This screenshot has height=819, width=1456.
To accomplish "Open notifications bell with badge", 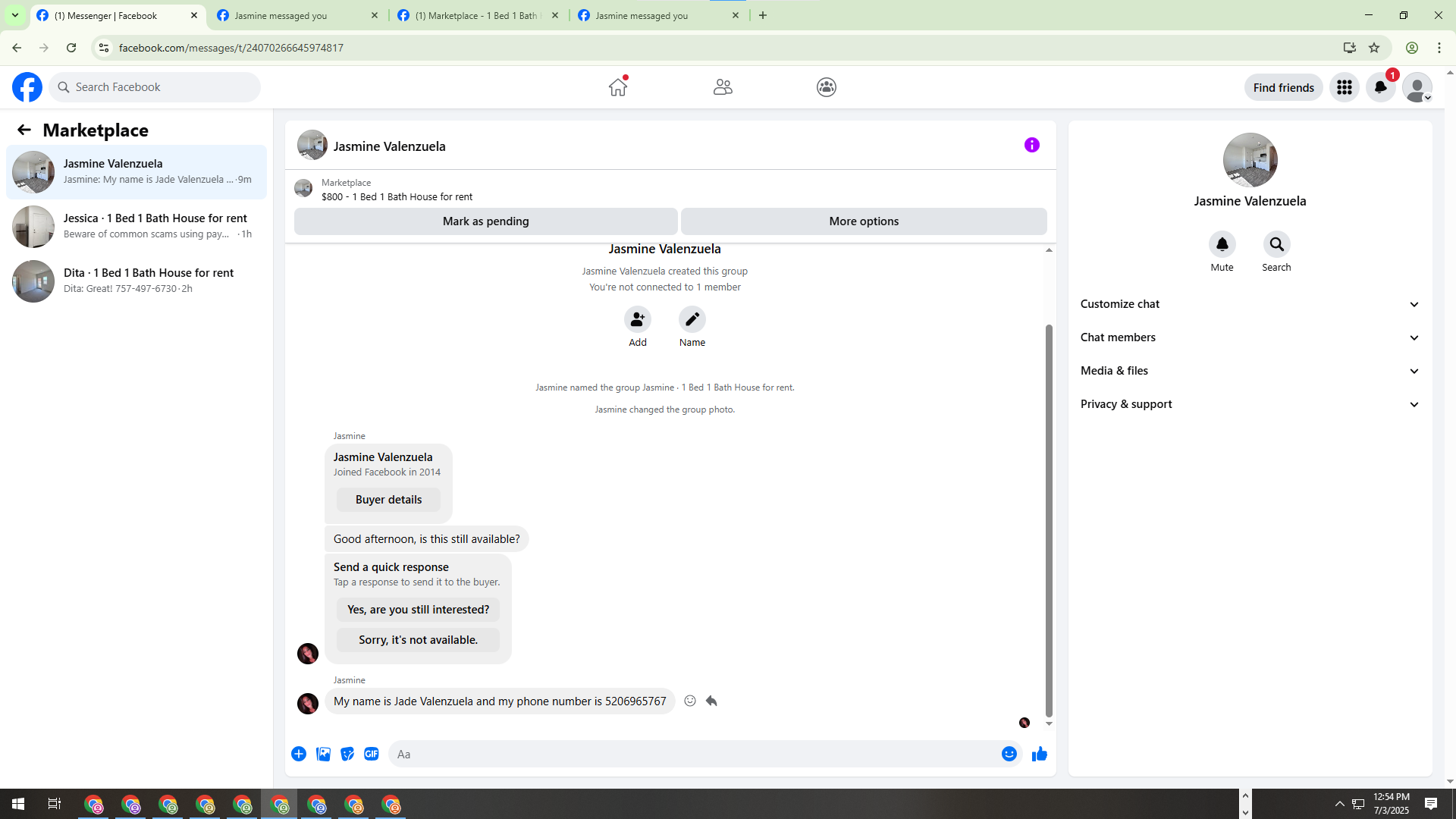I will (x=1380, y=87).
